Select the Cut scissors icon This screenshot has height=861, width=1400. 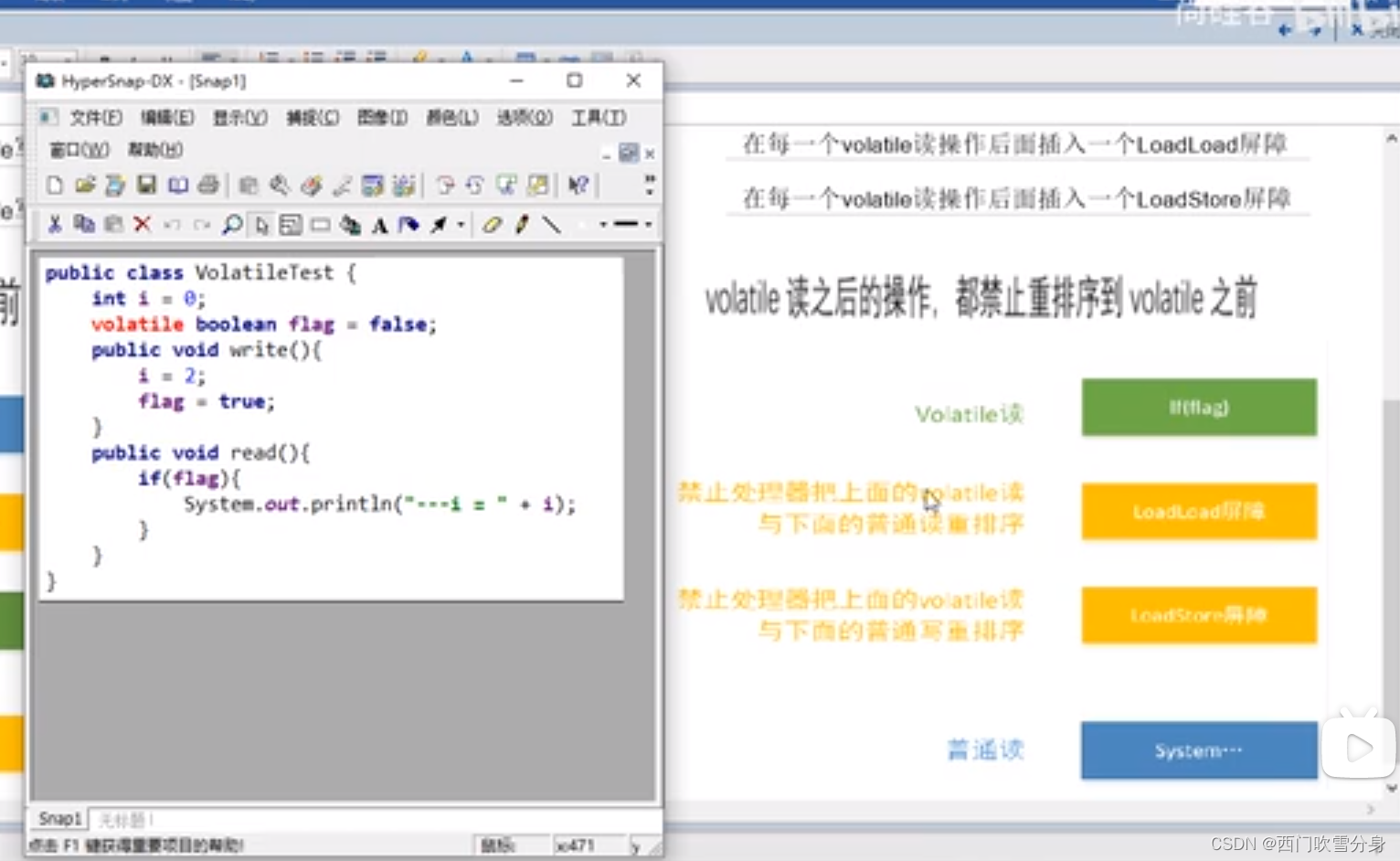point(54,224)
